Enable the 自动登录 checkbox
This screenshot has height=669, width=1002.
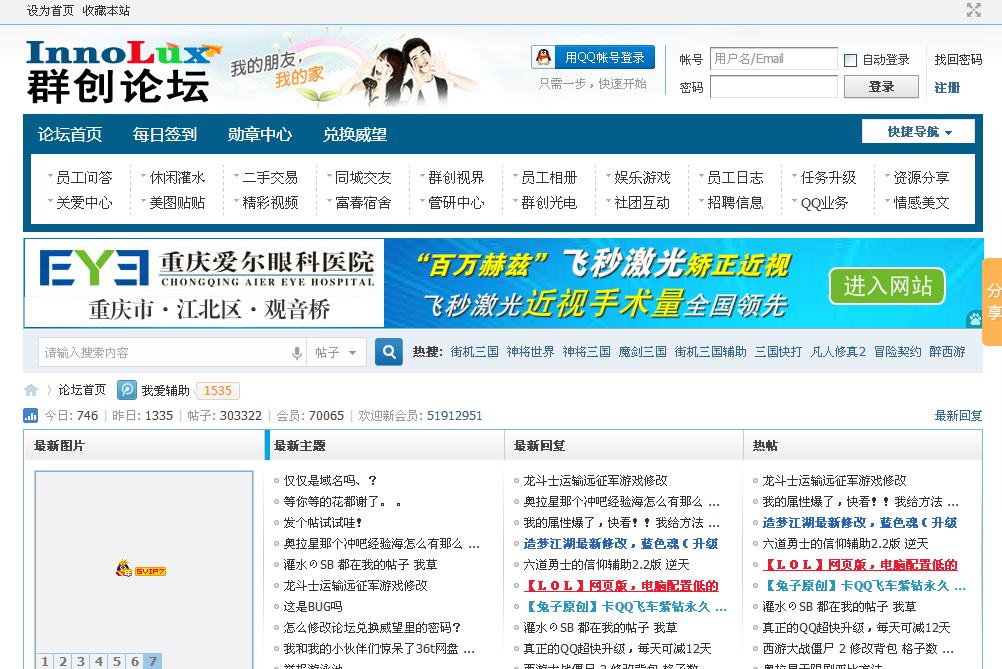[851, 60]
